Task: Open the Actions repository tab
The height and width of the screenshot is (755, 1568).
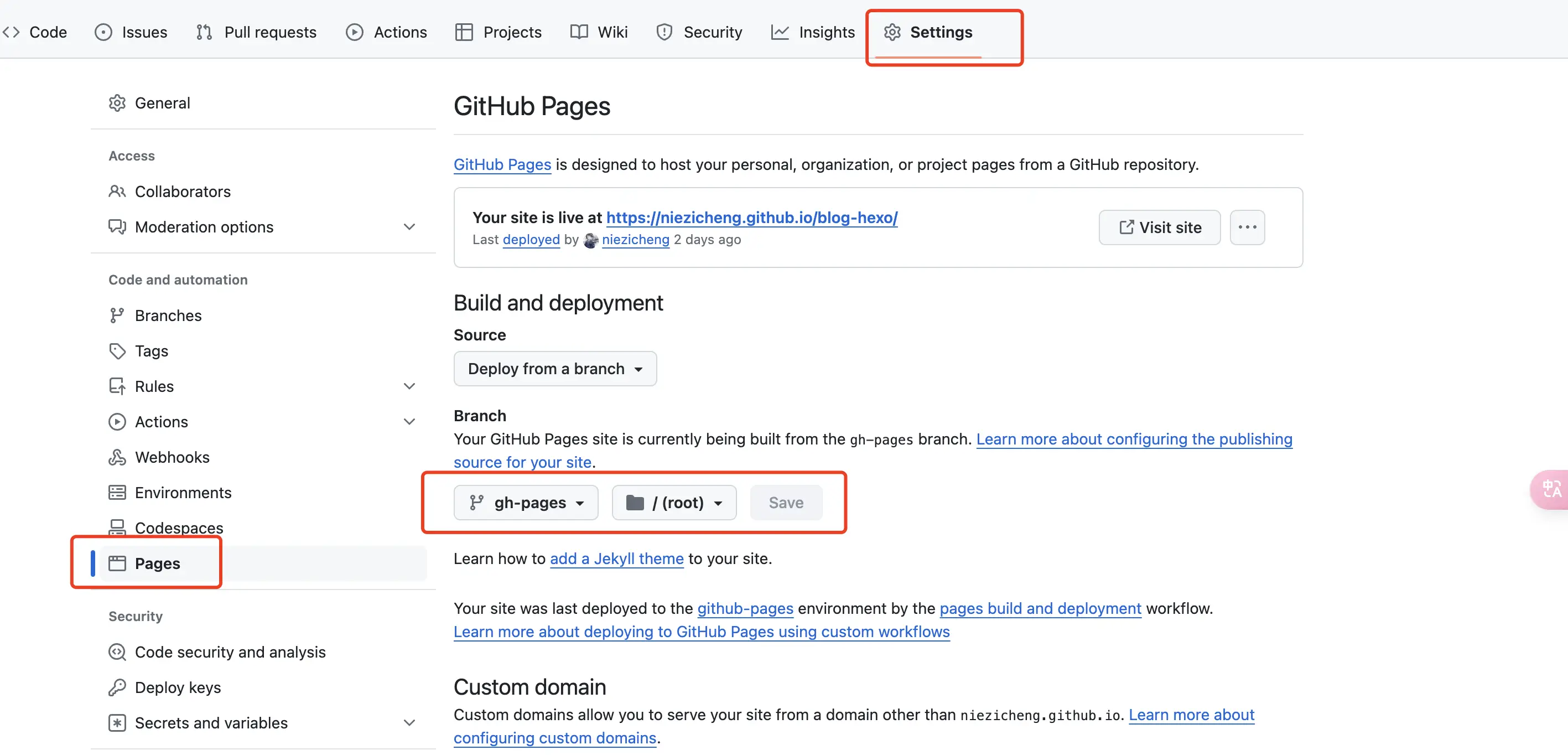Action: pos(387,32)
